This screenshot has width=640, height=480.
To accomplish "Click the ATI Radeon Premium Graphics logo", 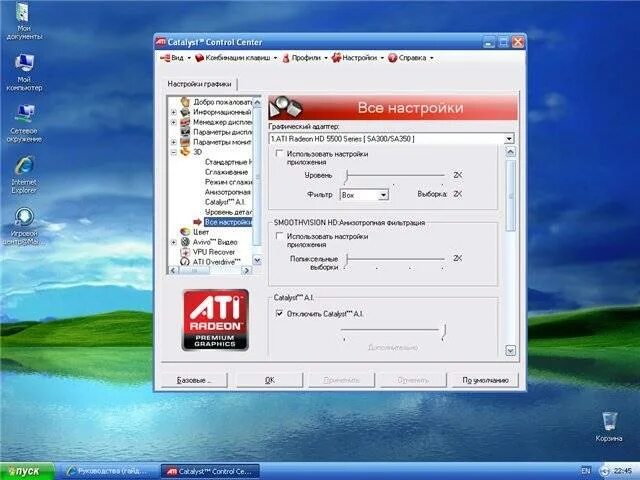I will [215, 320].
